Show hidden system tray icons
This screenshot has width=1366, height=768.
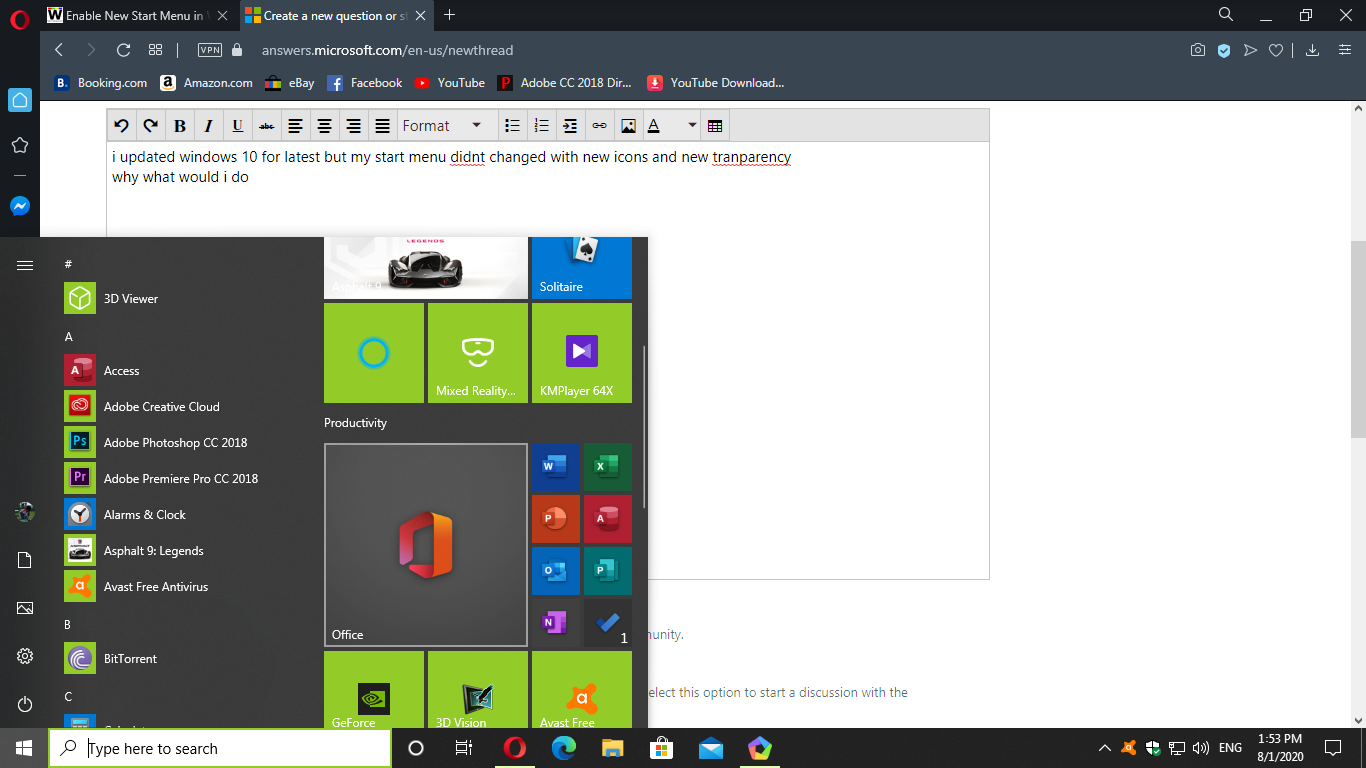point(1104,748)
